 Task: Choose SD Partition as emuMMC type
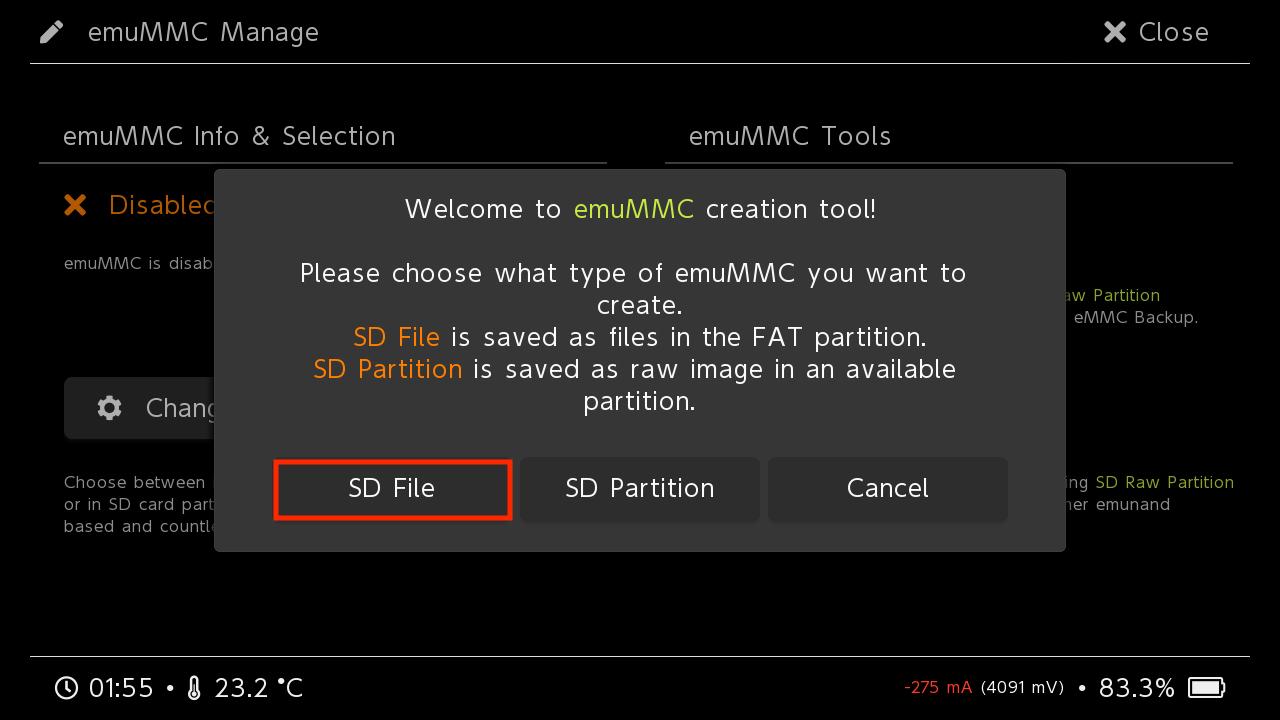639,489
